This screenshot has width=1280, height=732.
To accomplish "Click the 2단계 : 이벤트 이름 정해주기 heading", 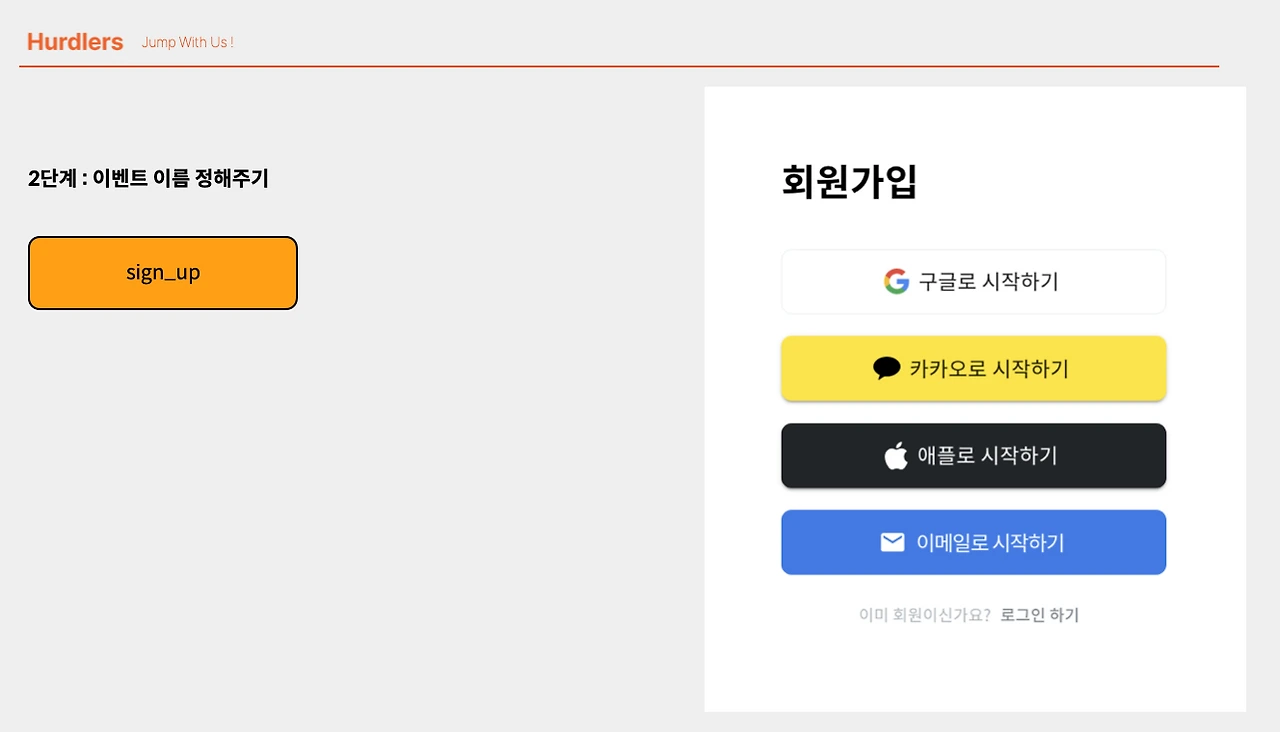I will (x=148, y=179).
